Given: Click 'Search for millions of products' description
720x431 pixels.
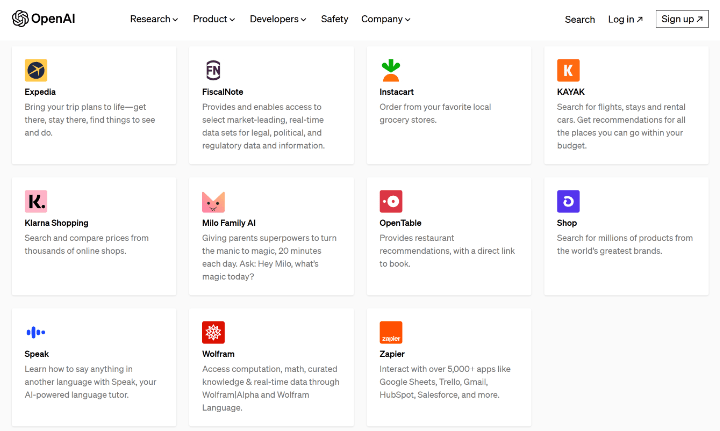Looking at the screenshot, I should pyautogui.click(x=625, y=245).
